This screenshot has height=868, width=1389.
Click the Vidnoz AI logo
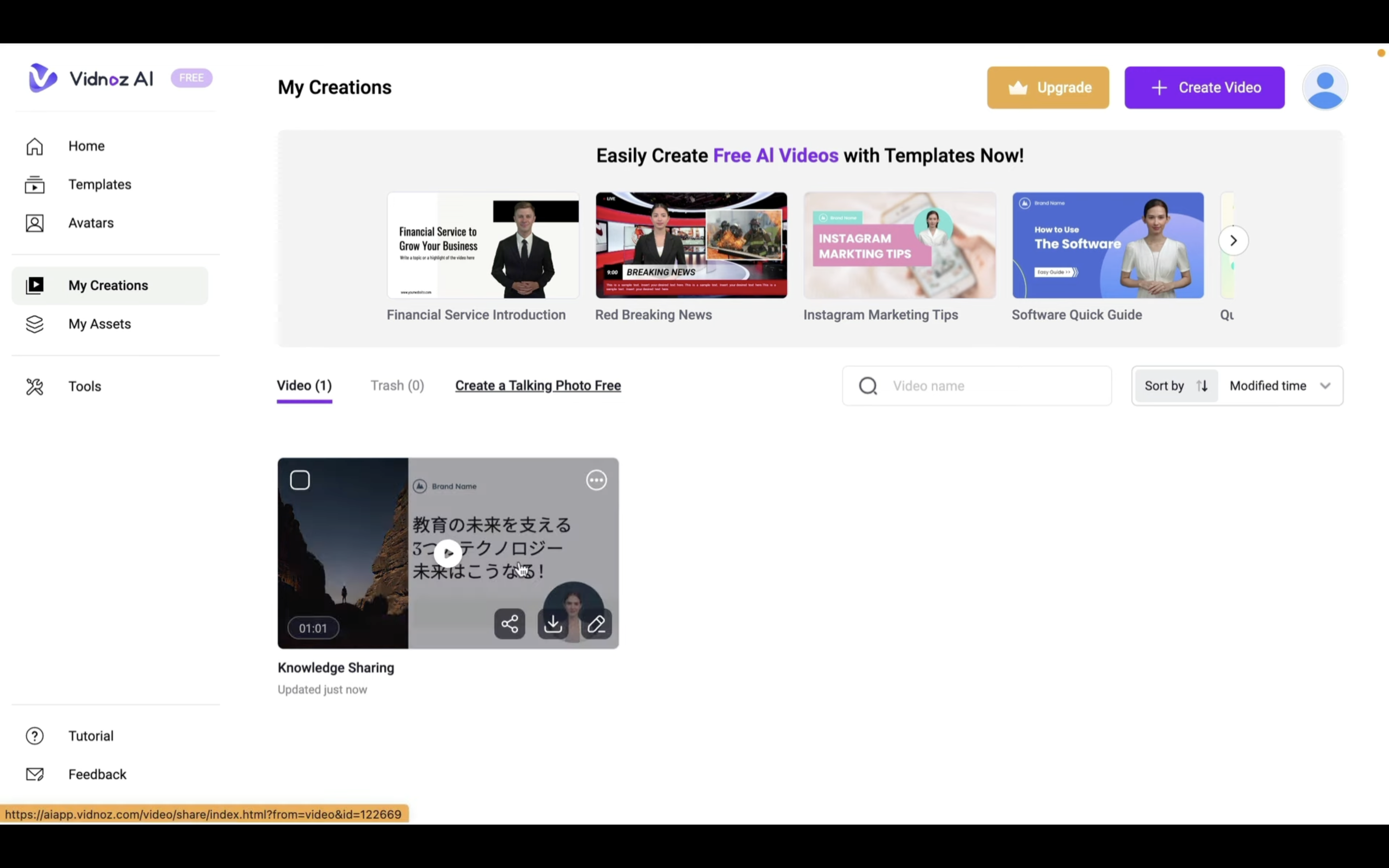click(x=91, y=78)
